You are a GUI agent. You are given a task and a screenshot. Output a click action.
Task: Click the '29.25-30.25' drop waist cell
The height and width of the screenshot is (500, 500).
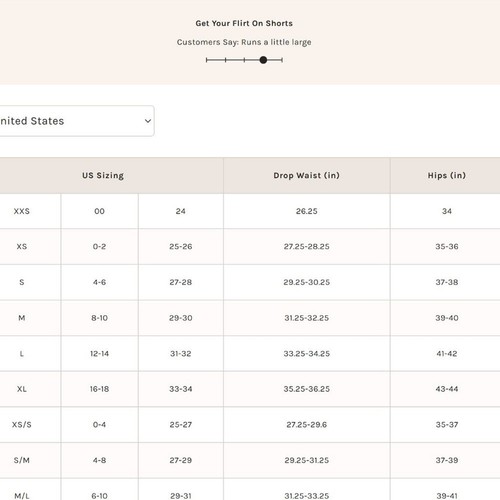307,282
